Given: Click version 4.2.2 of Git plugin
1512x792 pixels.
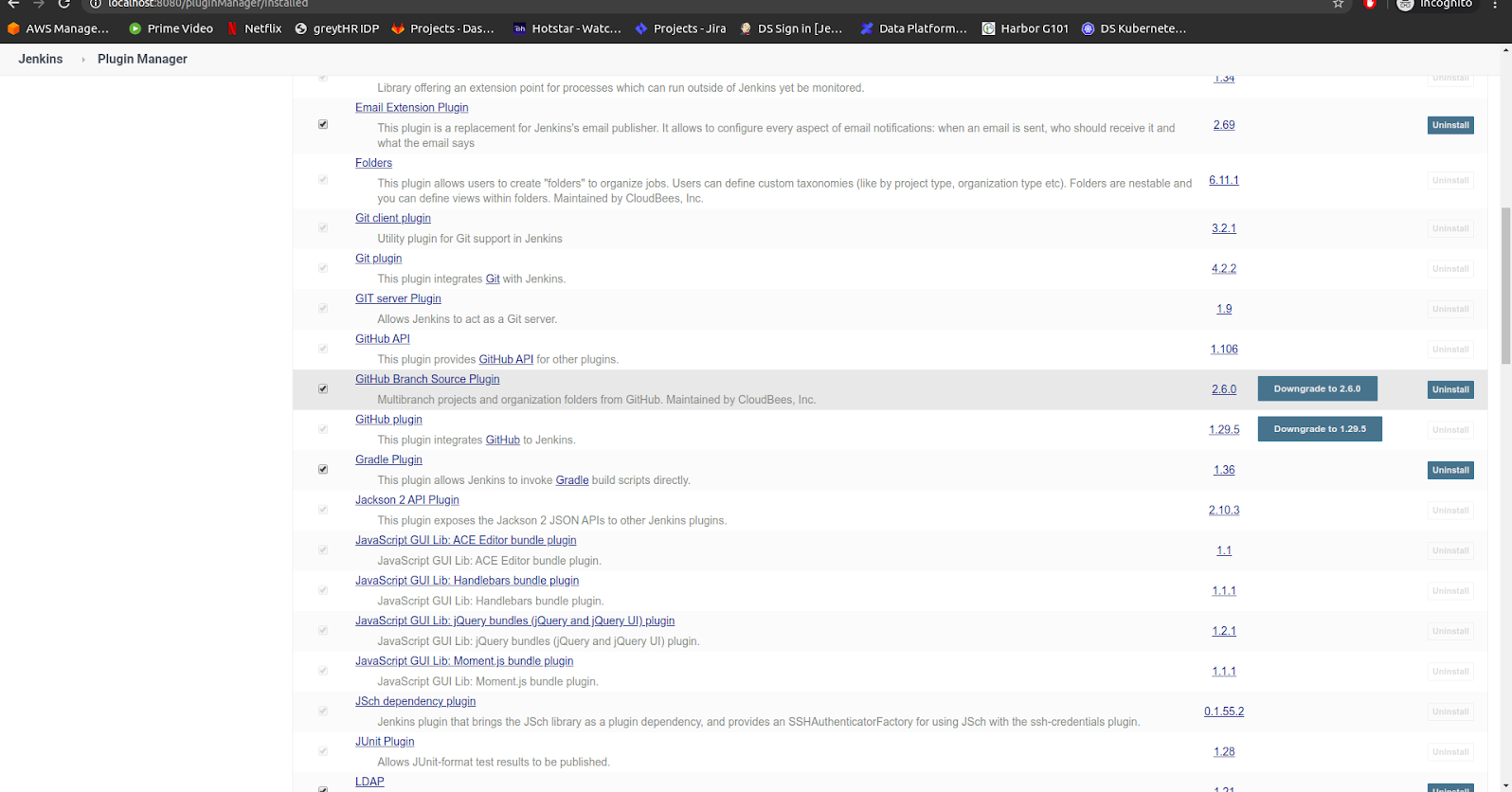Looking at the screenshot, I should 1224,268.
